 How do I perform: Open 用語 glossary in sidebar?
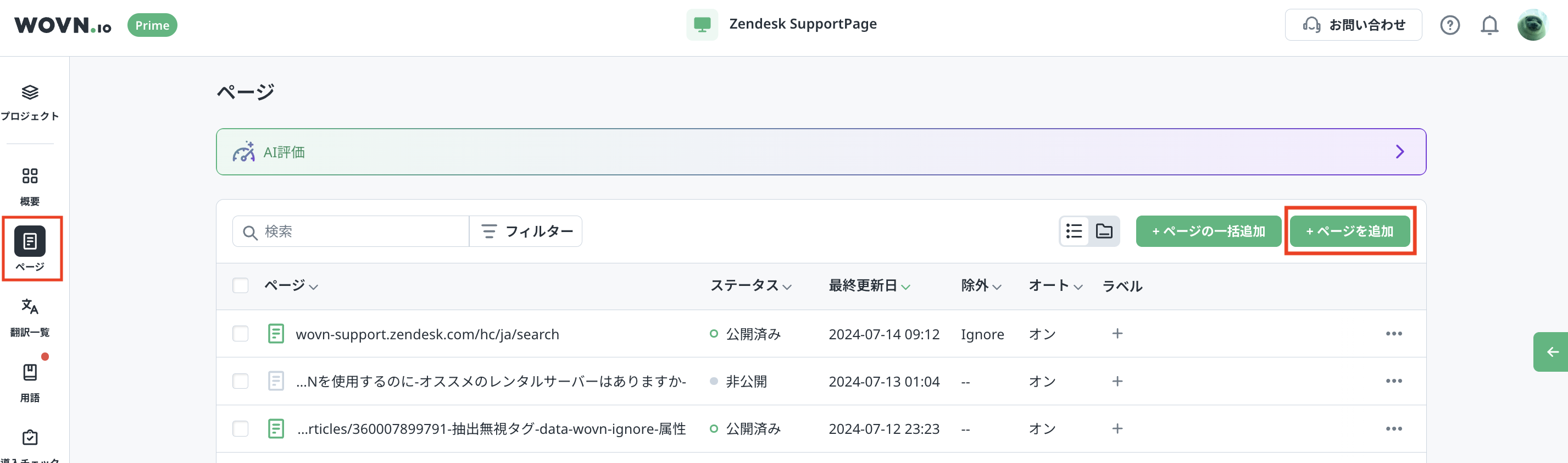pyautogui.click(x=30, y=382)
